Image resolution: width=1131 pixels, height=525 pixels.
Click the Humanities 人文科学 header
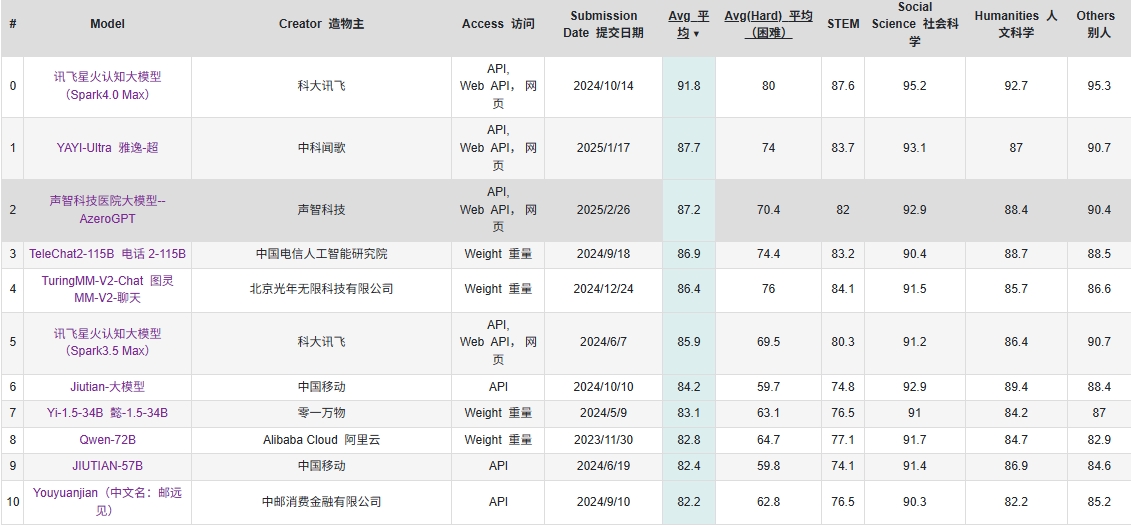click(1016, 25)
